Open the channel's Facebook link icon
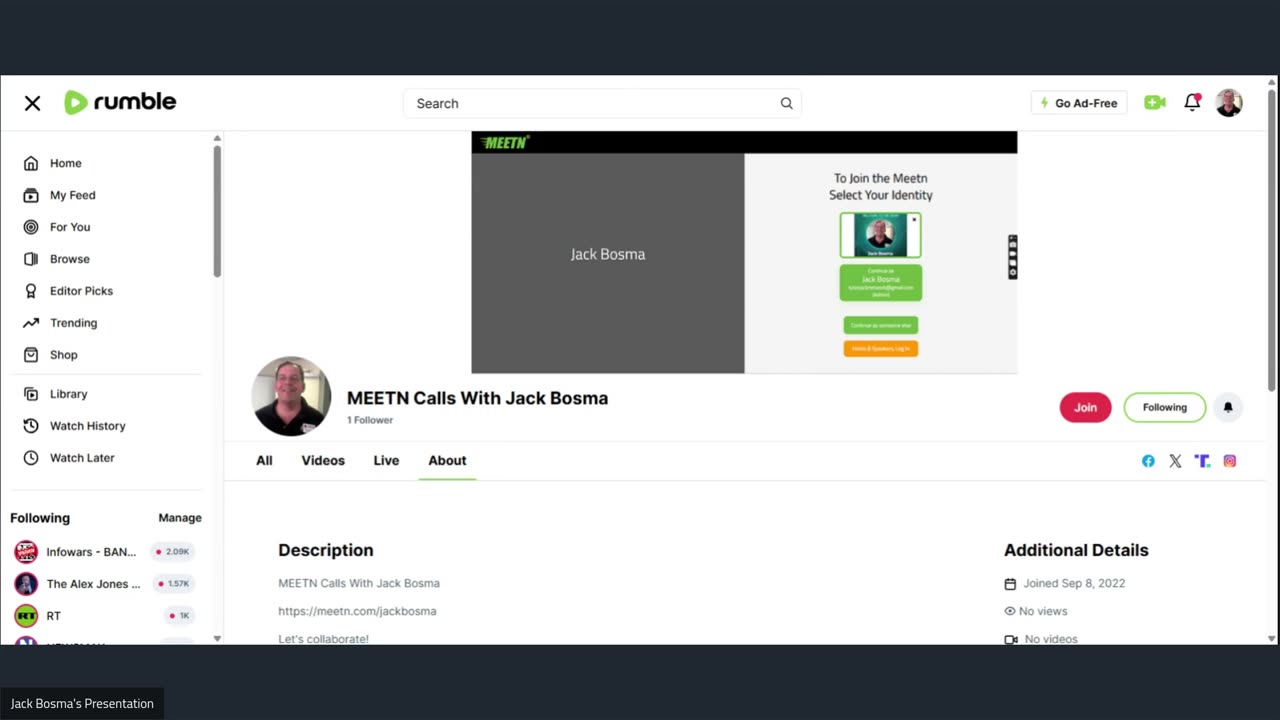Image resolution: width=1280 pixels, height=720 pixels. coord(1148,461)
